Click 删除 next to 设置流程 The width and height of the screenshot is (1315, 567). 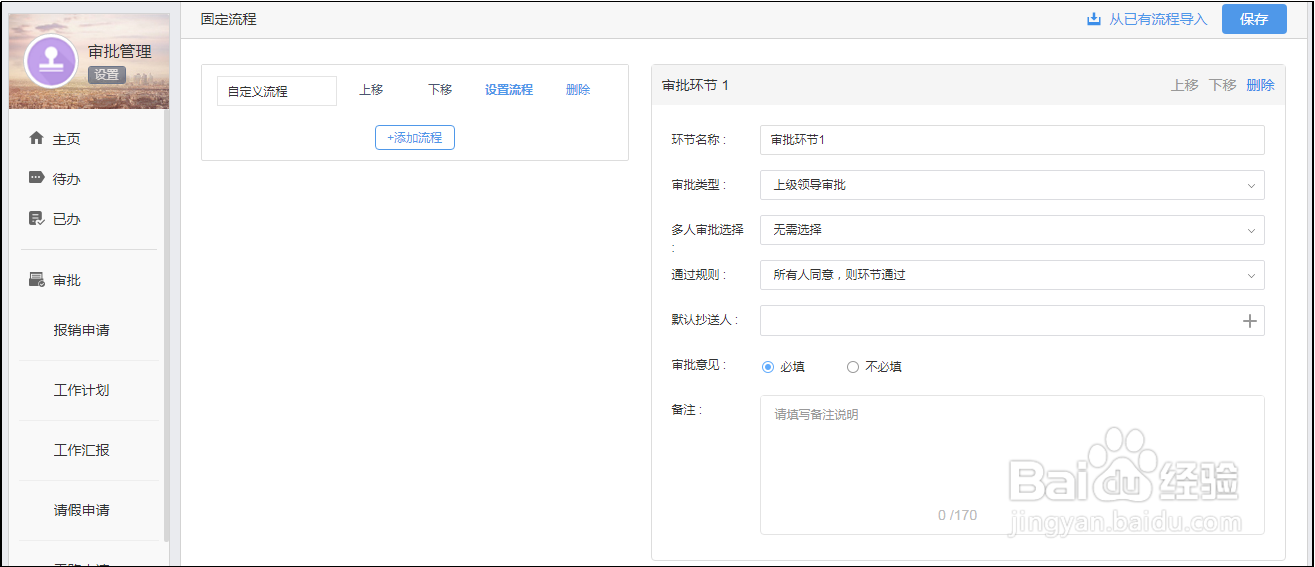[x=578, y=90]
